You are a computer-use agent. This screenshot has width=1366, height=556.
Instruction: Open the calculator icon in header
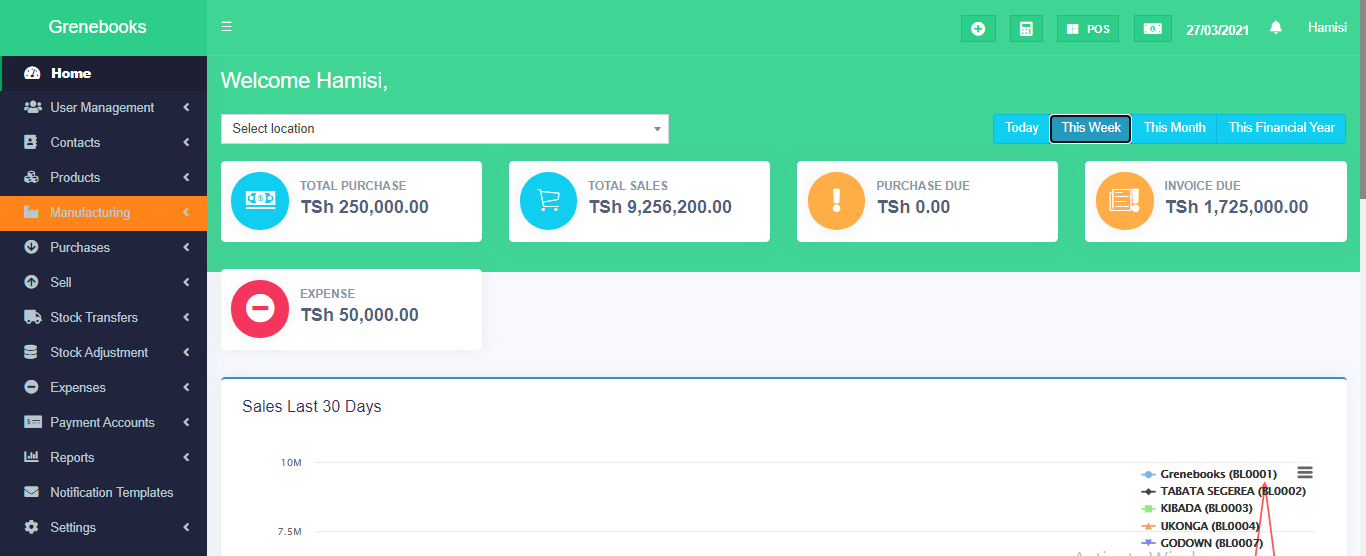pyautogui.click(x=1026, y=29)
